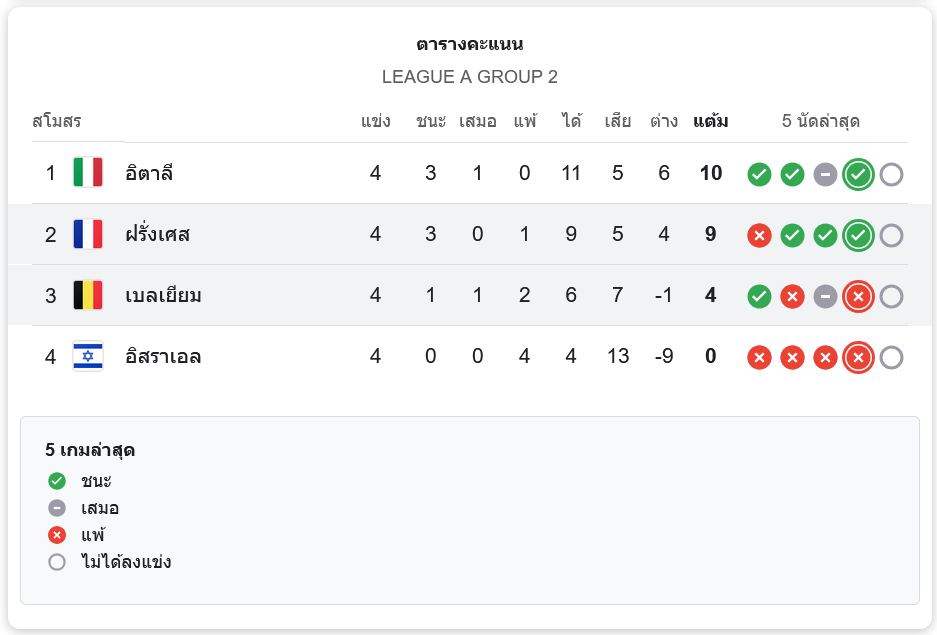Click the สโมสร column header
The height and width of the screenshot is (635, 937).
coord(57,122)
